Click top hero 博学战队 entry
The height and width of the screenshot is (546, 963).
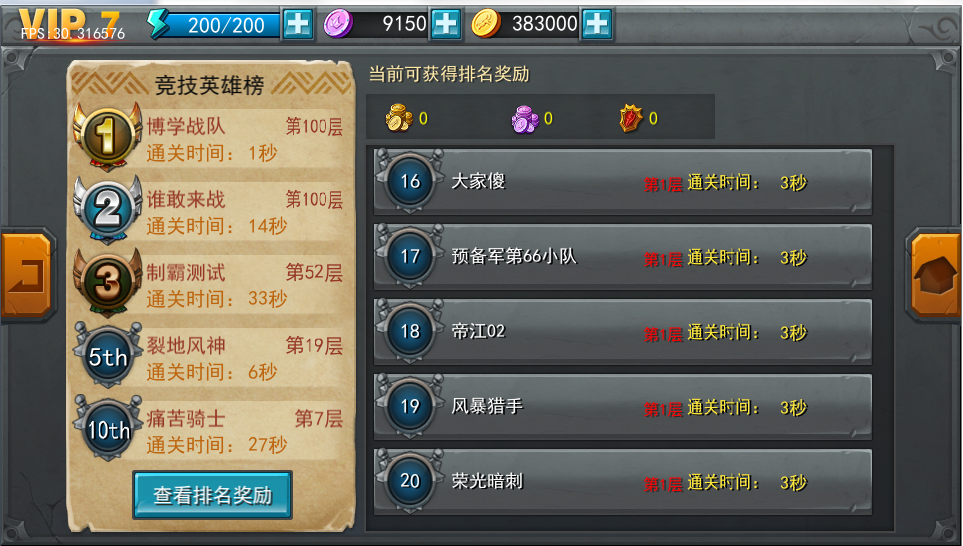point(212,138)
